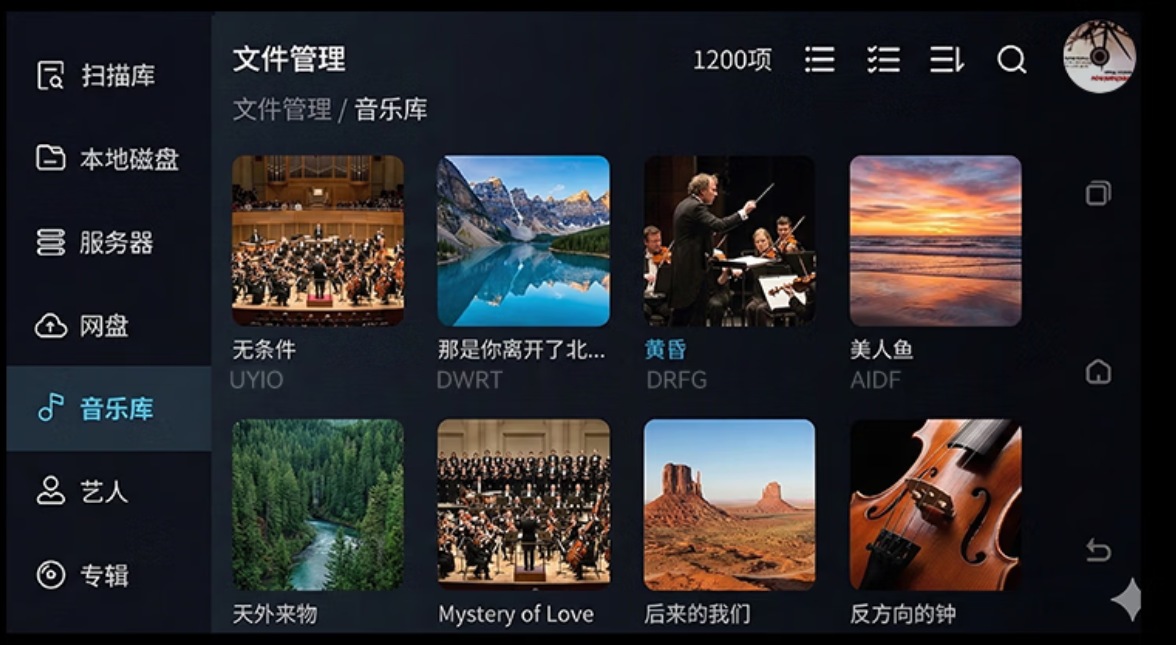Viewport: 1176px width, 645px height.
Task: Open recent apps overview icon
Action: click(1098, 193)
